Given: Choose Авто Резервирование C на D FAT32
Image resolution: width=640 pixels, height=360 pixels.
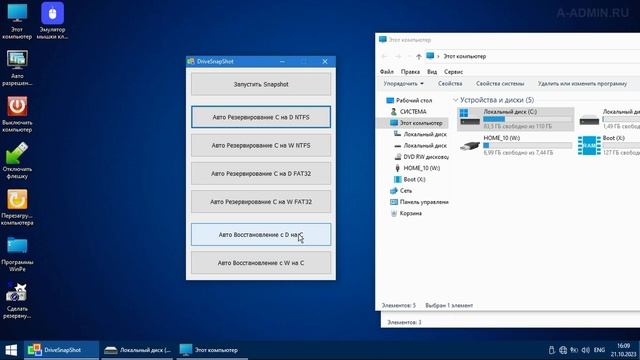Looking at the screenshot, I should pyautogui.click(x=261, y=173).
